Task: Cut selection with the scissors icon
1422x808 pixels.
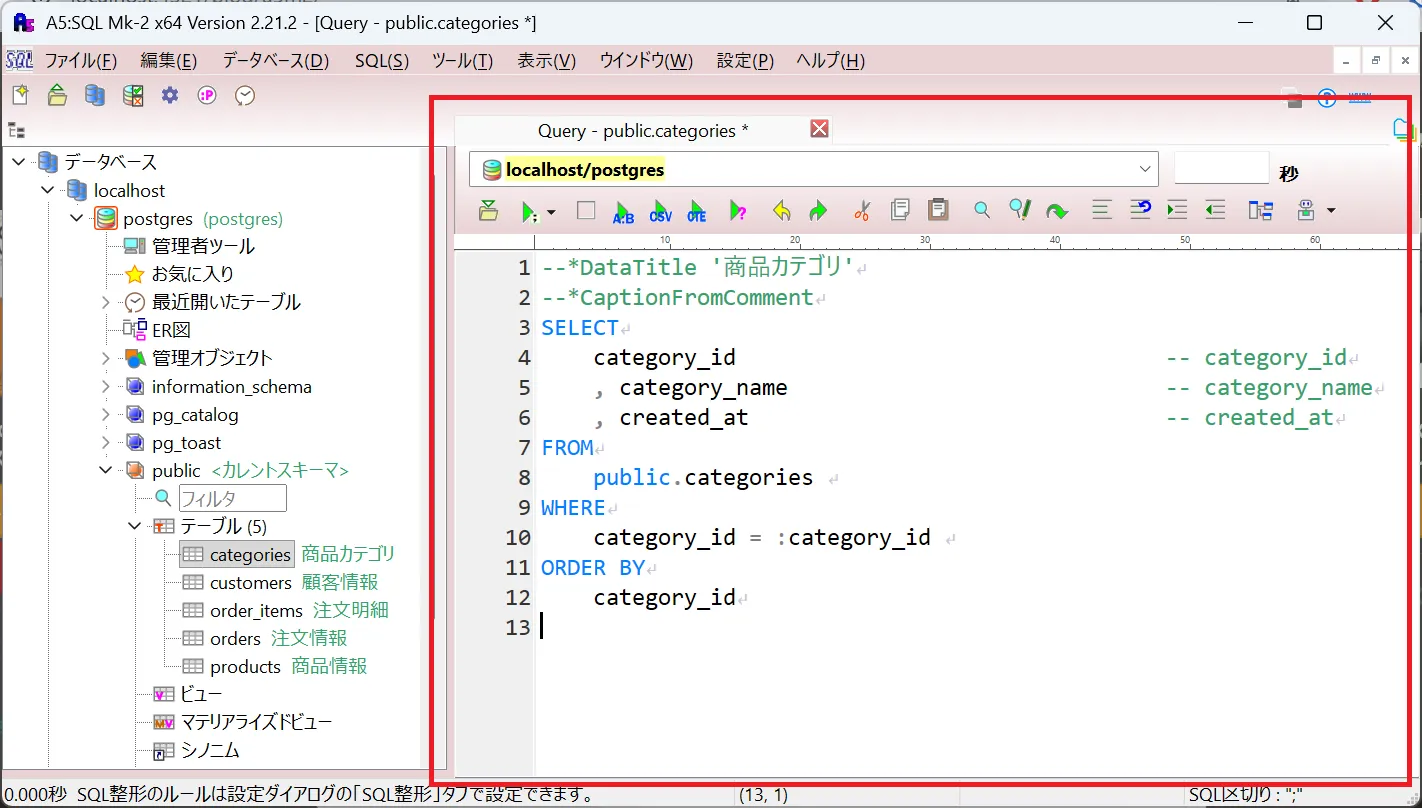Action: click(x=862, y=210)
